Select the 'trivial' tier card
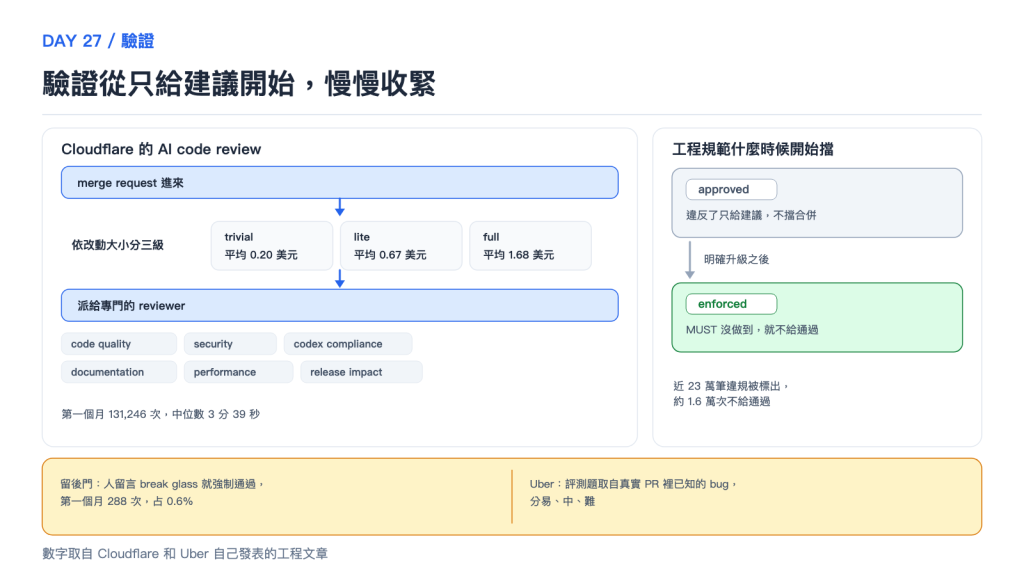 pyautogui.click(x=272, y=246)
